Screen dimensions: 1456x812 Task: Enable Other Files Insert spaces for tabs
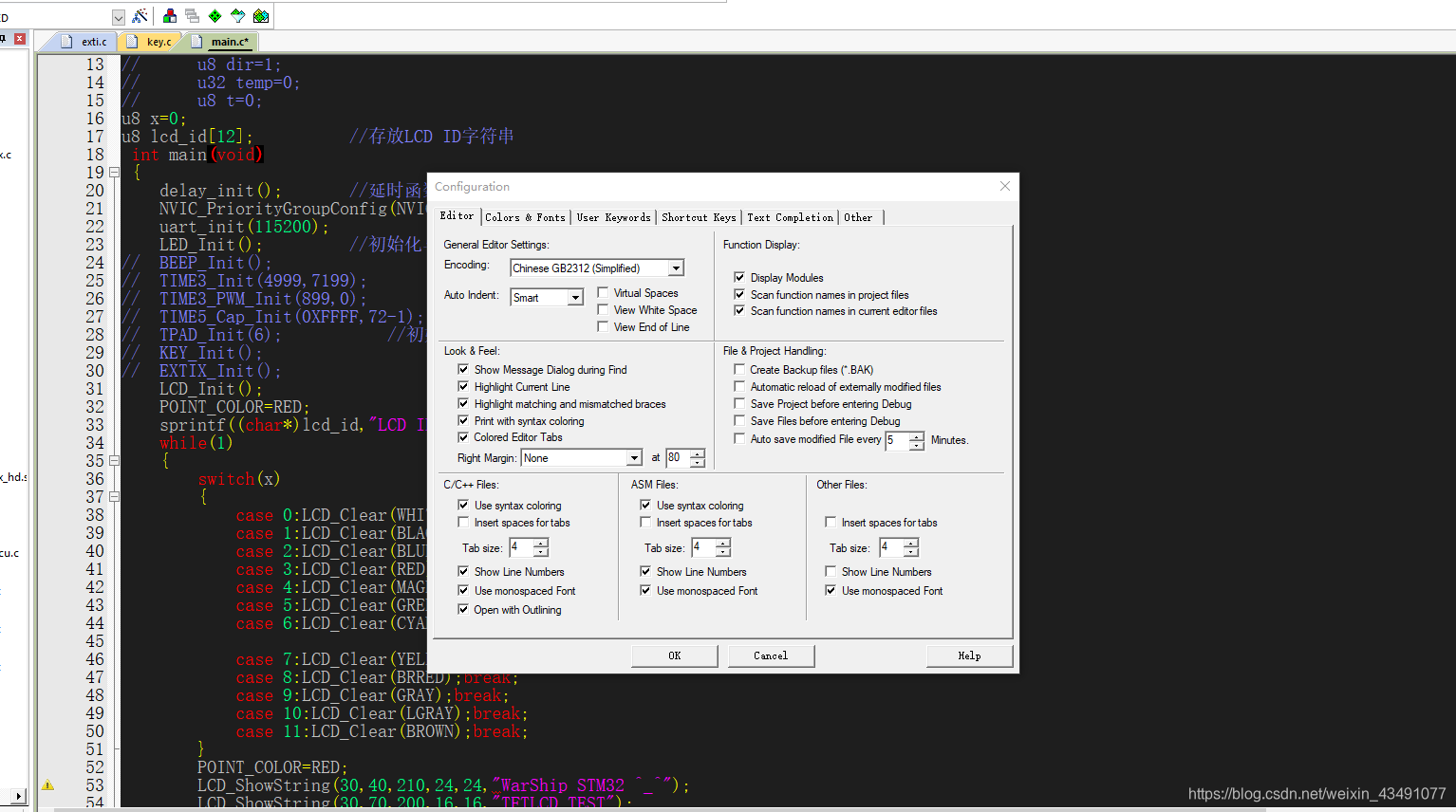(x=831, y=522)
